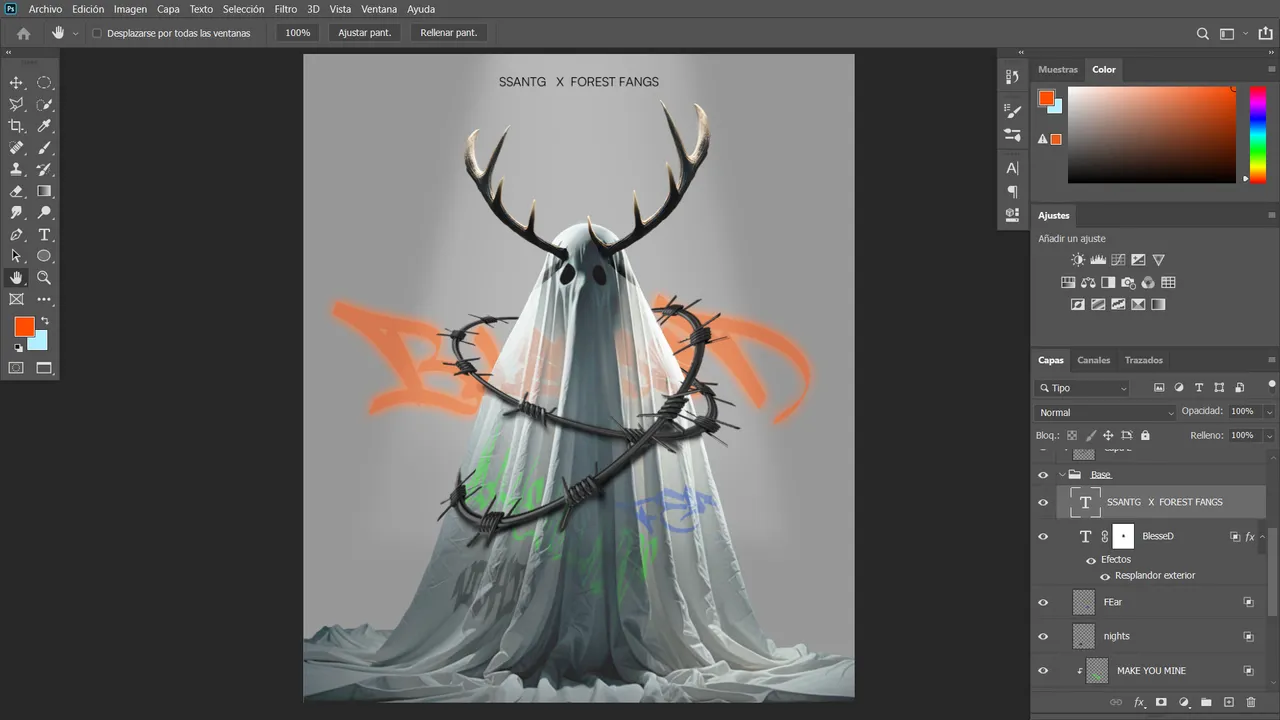Collapse the Base group folder
Viewport: 1280px width, 720px height.
pyautogui.click(x=1061, y=475)
